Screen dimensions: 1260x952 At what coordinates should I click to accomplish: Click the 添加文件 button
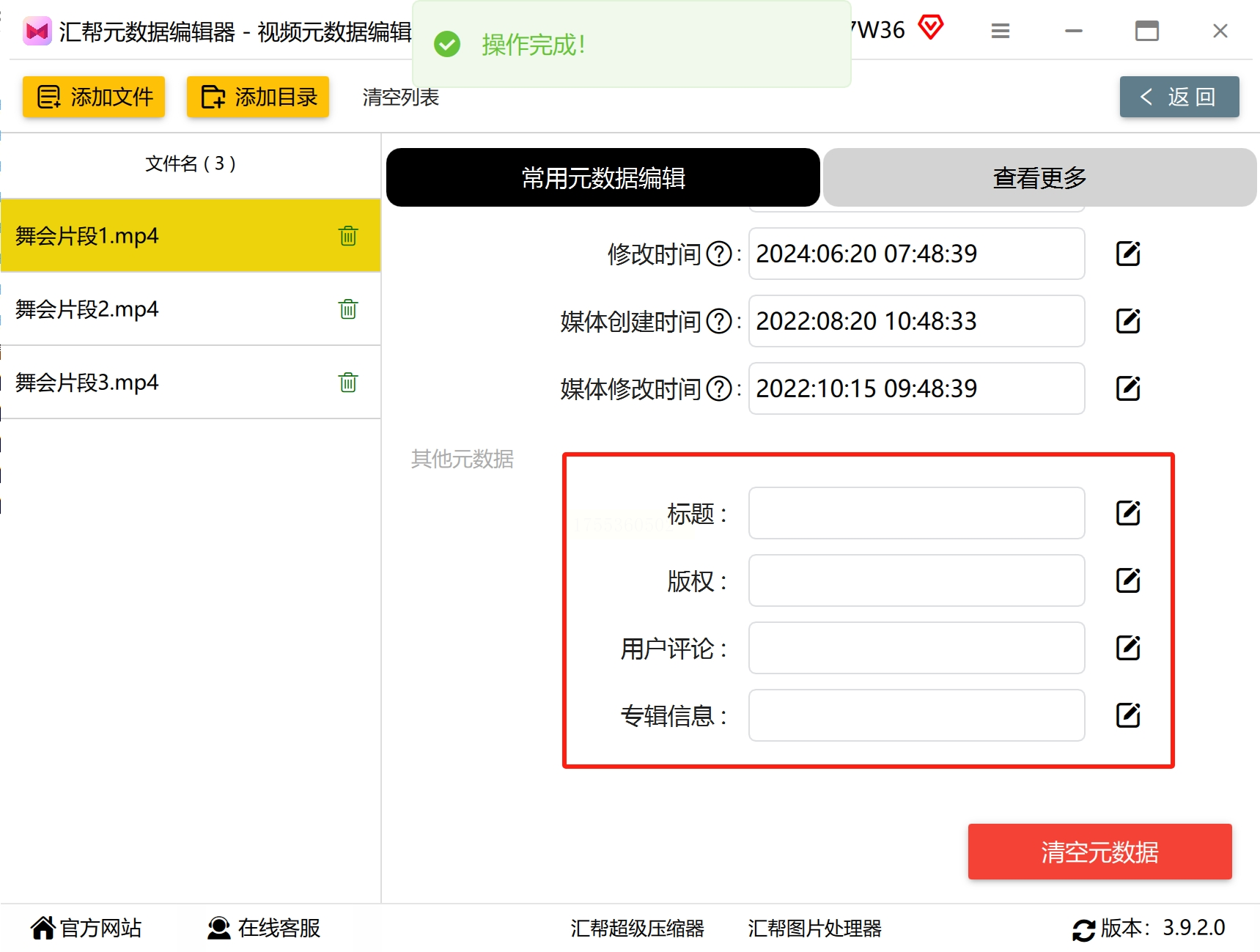pos(94,97)
